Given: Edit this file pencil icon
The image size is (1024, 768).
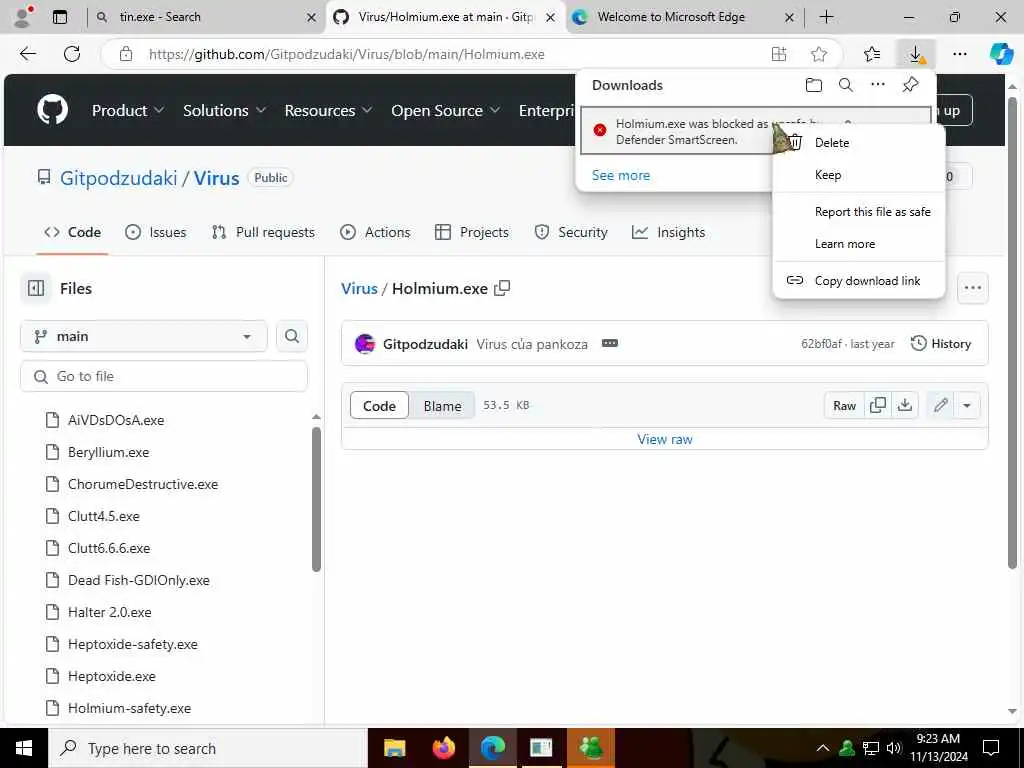Looking at the screenshot, I should (940, 406).
